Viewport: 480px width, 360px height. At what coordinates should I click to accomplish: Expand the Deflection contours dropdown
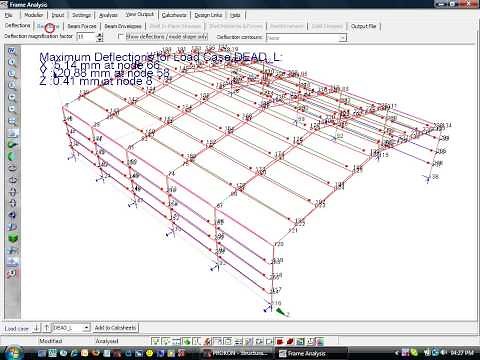342,38
